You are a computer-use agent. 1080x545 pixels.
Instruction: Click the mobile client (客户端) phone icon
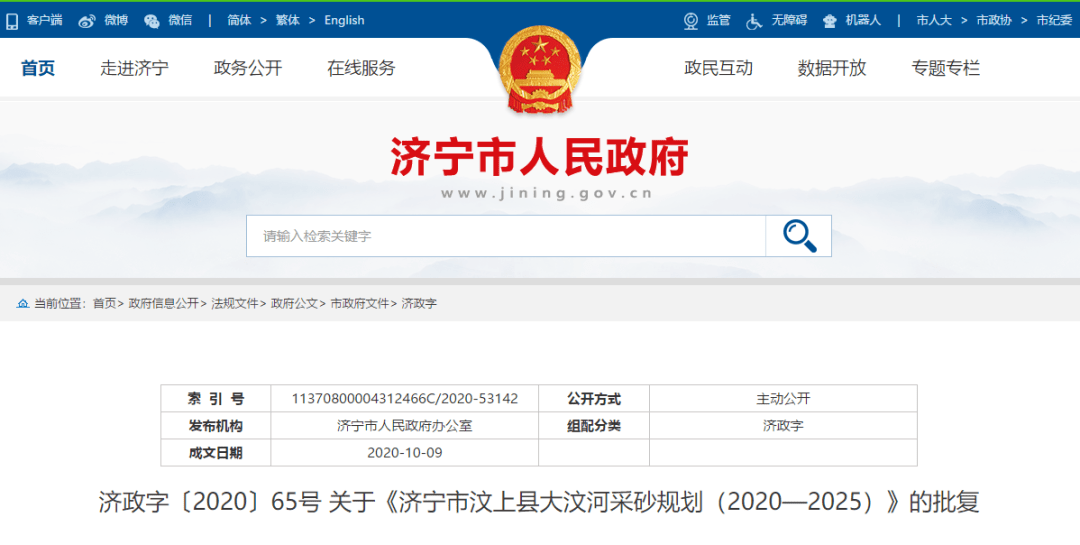coord(13,20)
